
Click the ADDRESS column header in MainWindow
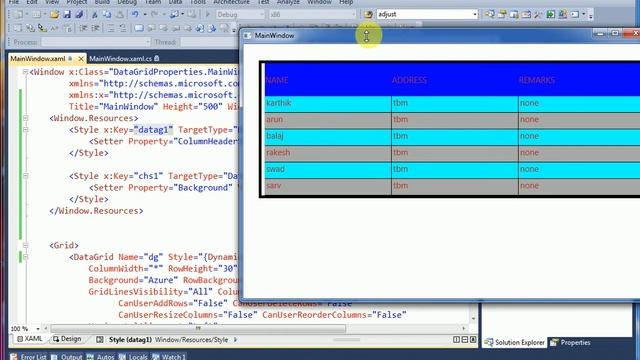455,80
